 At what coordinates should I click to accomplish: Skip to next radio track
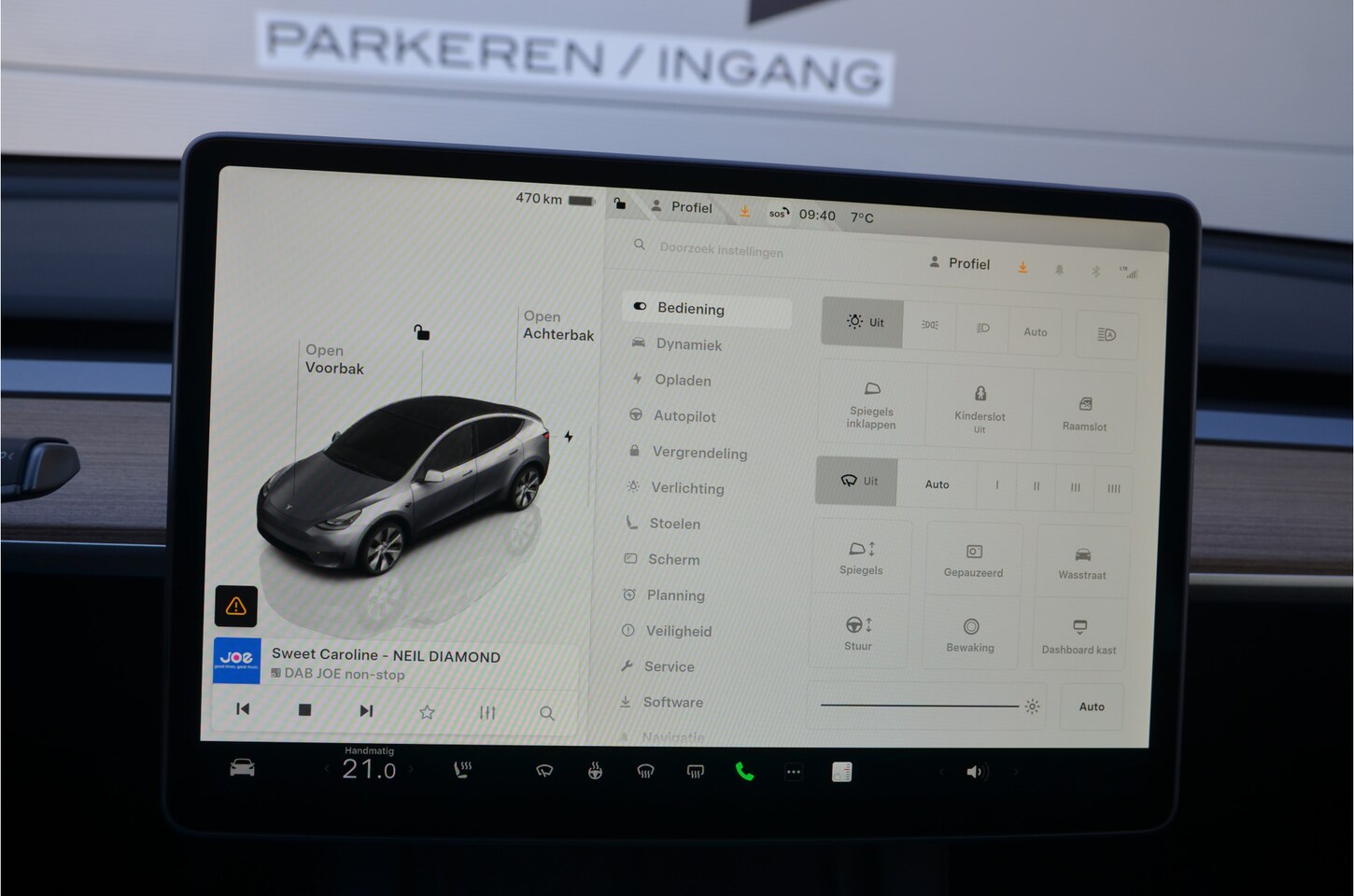[x=366, y=711]
